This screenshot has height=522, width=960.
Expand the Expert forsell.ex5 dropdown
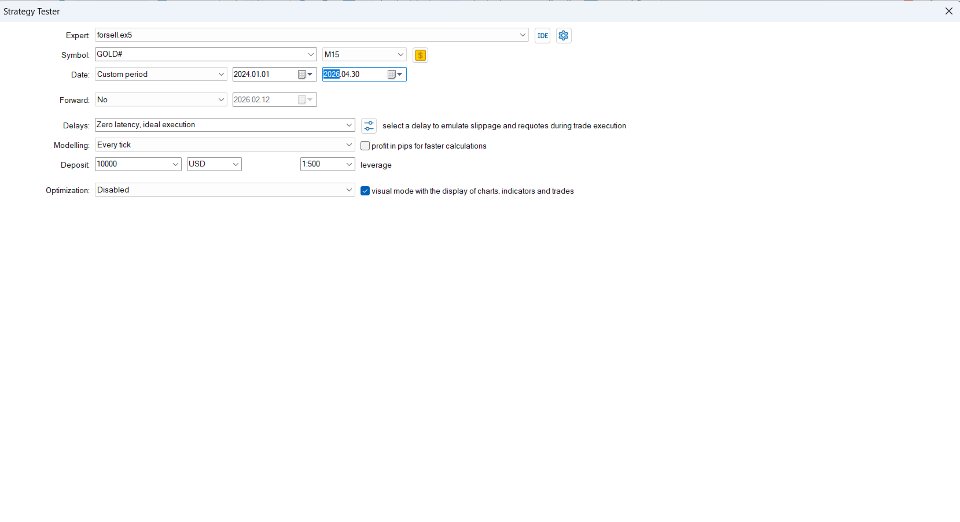point(523,35)
